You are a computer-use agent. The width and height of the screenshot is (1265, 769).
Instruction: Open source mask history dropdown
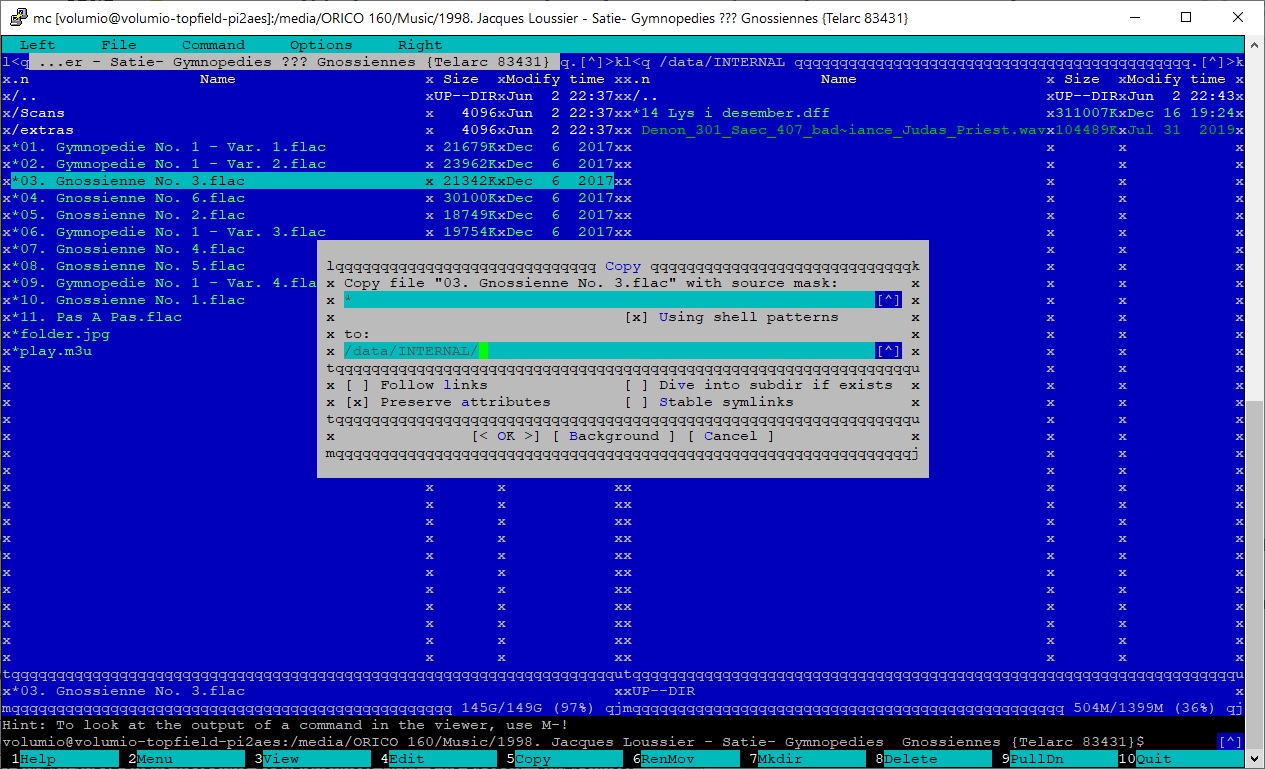[888, 300]
